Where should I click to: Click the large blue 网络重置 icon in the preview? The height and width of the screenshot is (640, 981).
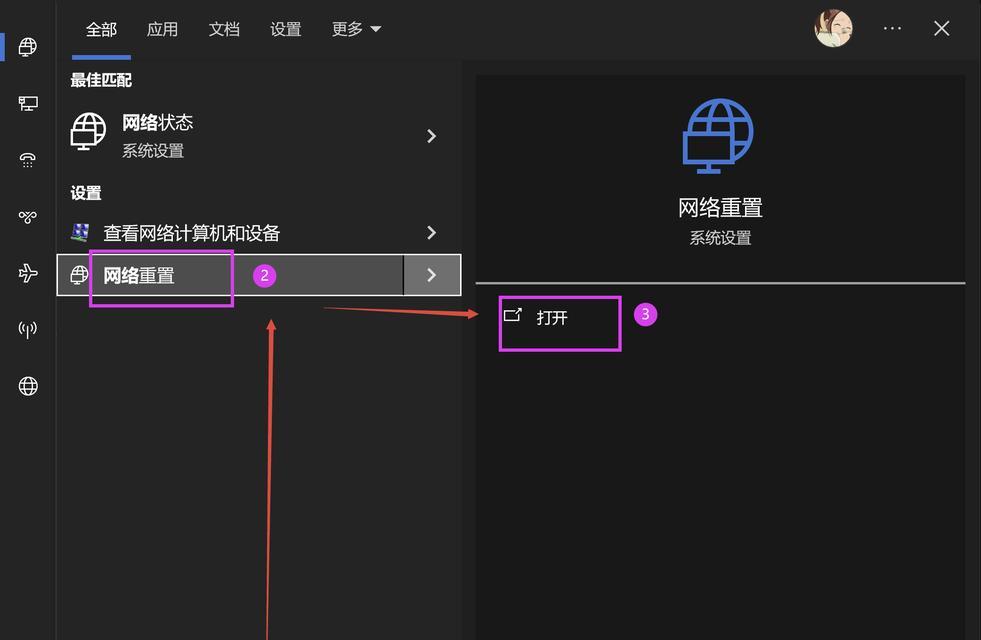[x=718, y=136]
